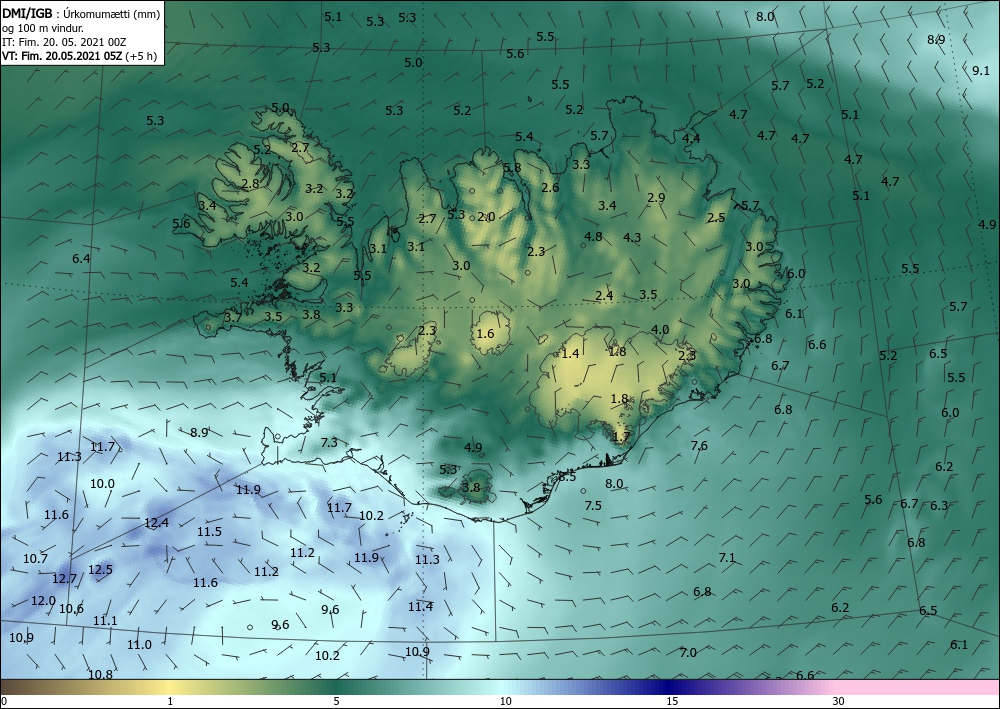Screen dimensions: 1000x709
Task: Click the 12.7 precipitable water value
Action: coord(64,579)
